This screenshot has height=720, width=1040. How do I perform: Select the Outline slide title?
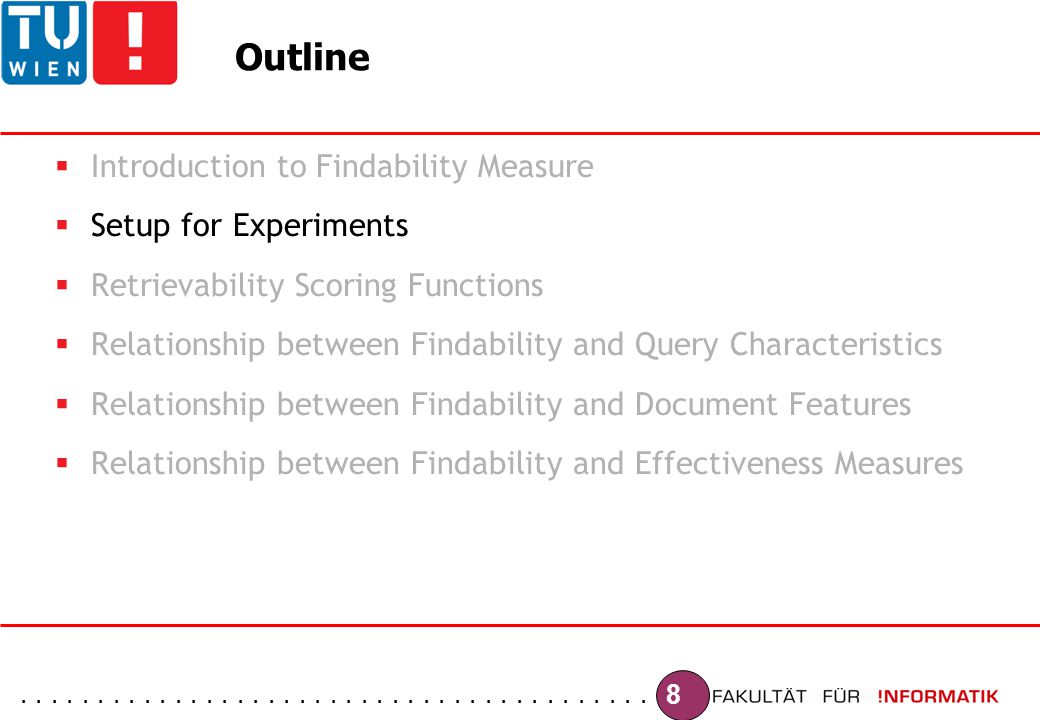302,57
